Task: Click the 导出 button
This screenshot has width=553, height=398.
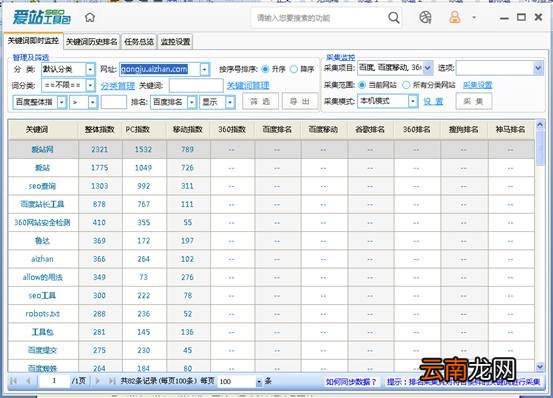Action: [x=300, y=102]
